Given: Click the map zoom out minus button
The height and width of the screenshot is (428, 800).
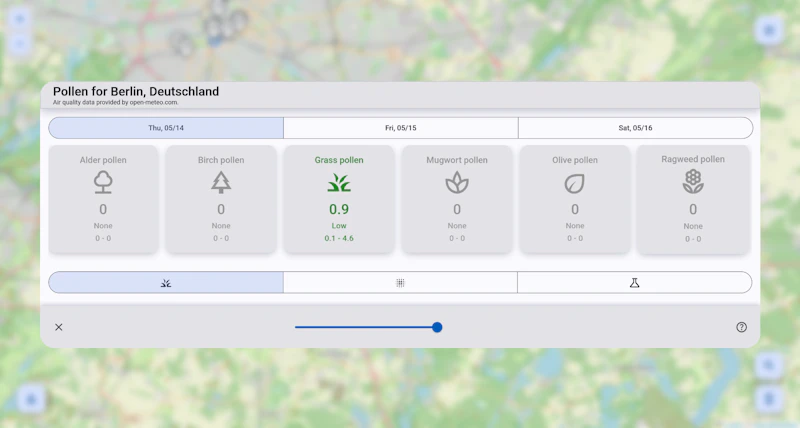Looking at the screenshot, I should pyautogui.click(x=20, y=44).
